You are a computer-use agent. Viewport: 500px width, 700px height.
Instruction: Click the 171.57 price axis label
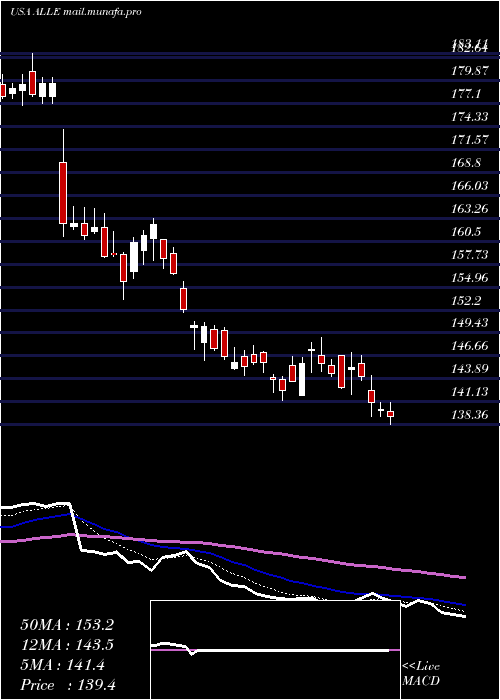point(470,140)
